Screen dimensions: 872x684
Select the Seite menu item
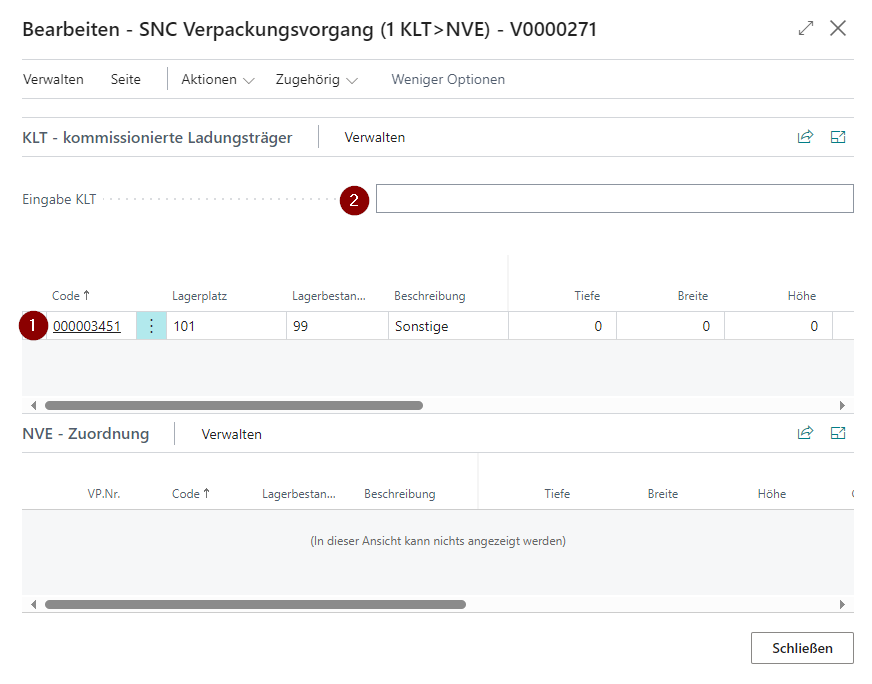126,80
